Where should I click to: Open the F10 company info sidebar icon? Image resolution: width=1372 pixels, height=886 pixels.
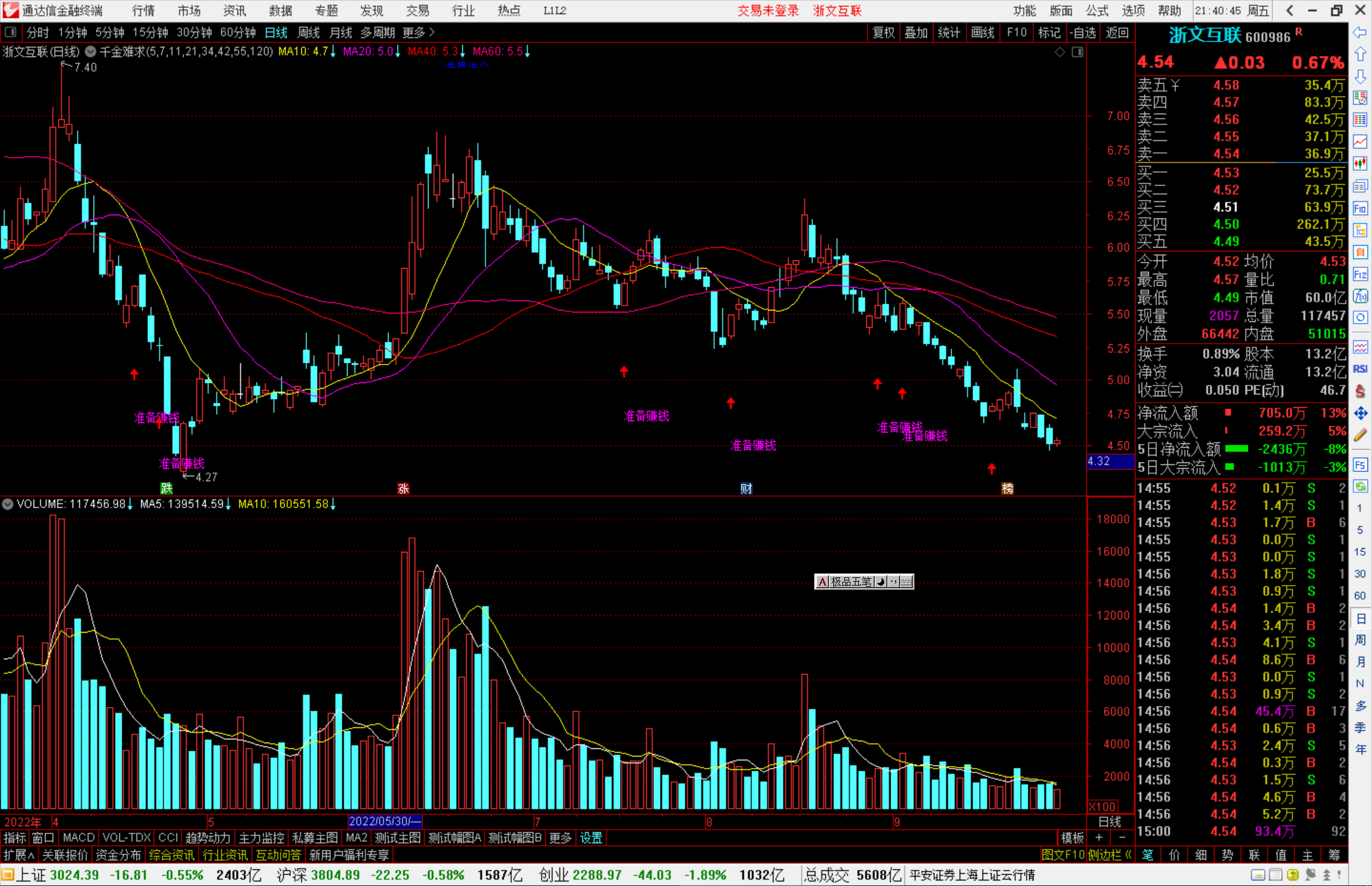(x=1360, y=208)
